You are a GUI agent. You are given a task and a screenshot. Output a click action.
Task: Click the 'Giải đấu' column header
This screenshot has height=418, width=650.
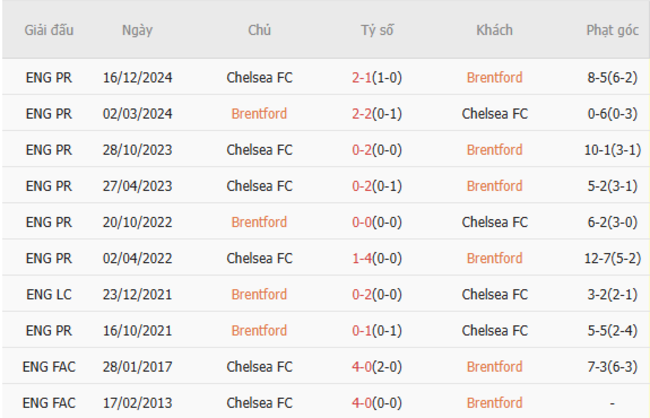point(49,30)
